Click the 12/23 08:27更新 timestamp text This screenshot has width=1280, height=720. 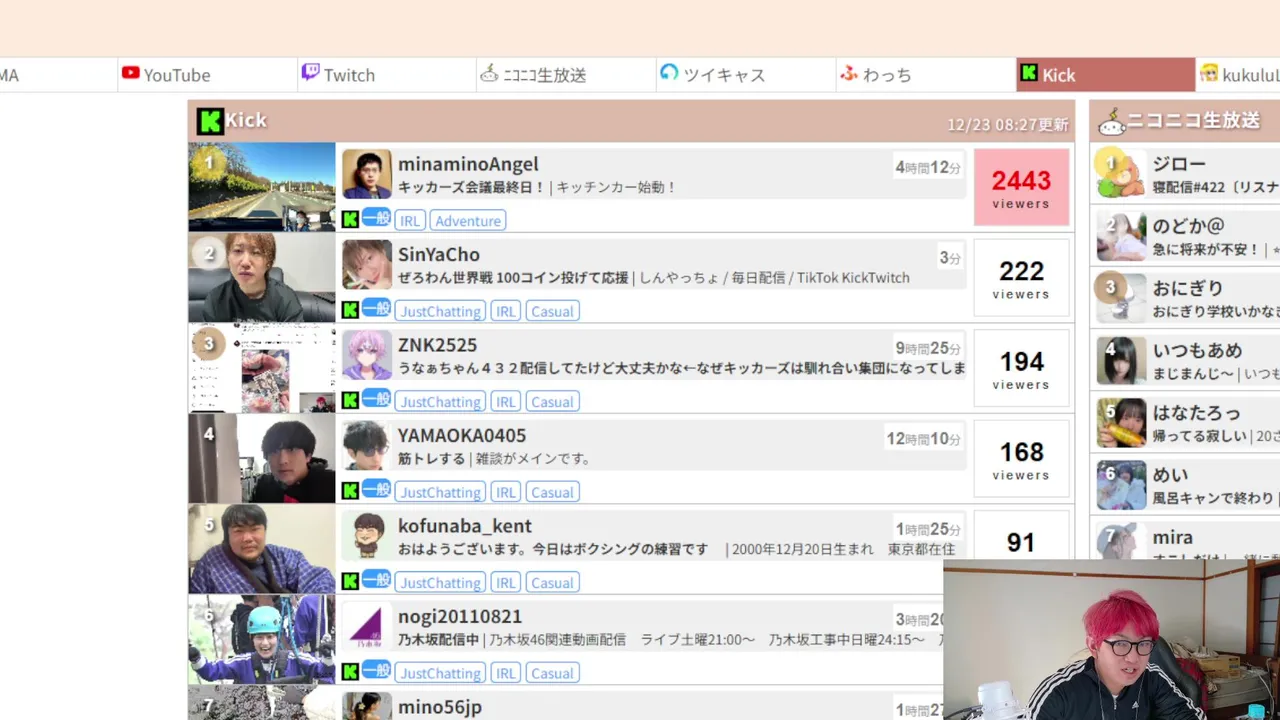(1008, 125)
